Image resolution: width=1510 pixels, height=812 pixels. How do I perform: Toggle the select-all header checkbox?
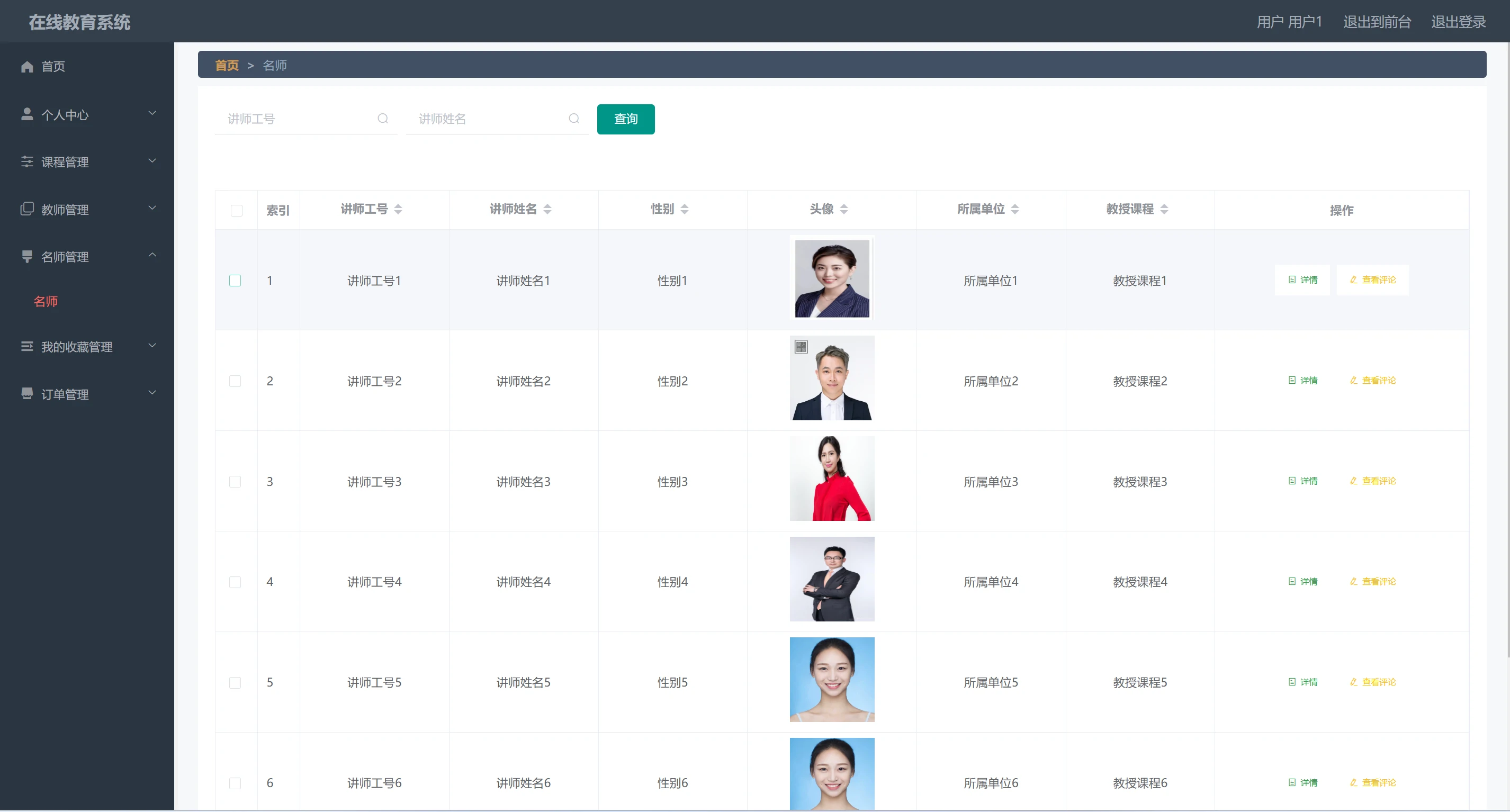tap(236, 210)
